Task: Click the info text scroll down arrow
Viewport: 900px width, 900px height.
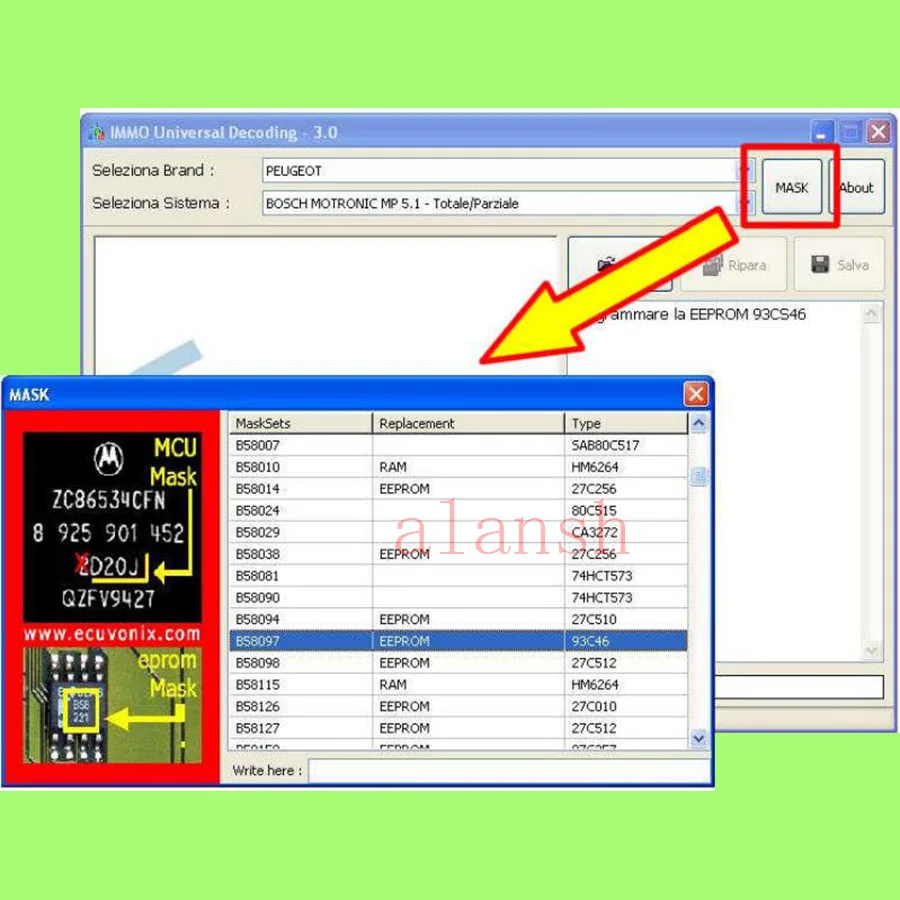Action: [x=871, y=650]
